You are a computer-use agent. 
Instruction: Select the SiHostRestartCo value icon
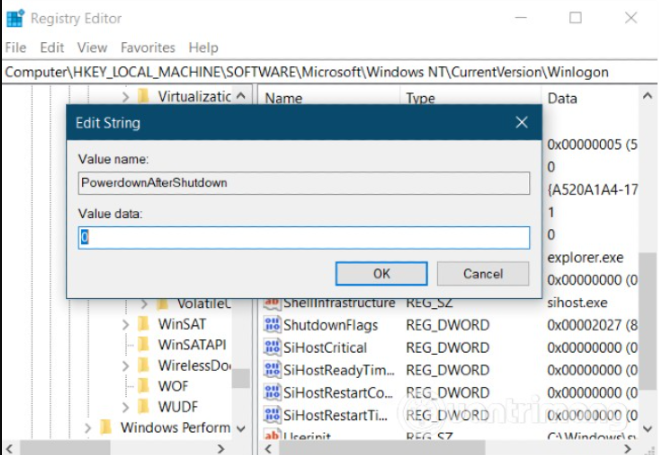point(272,391)
